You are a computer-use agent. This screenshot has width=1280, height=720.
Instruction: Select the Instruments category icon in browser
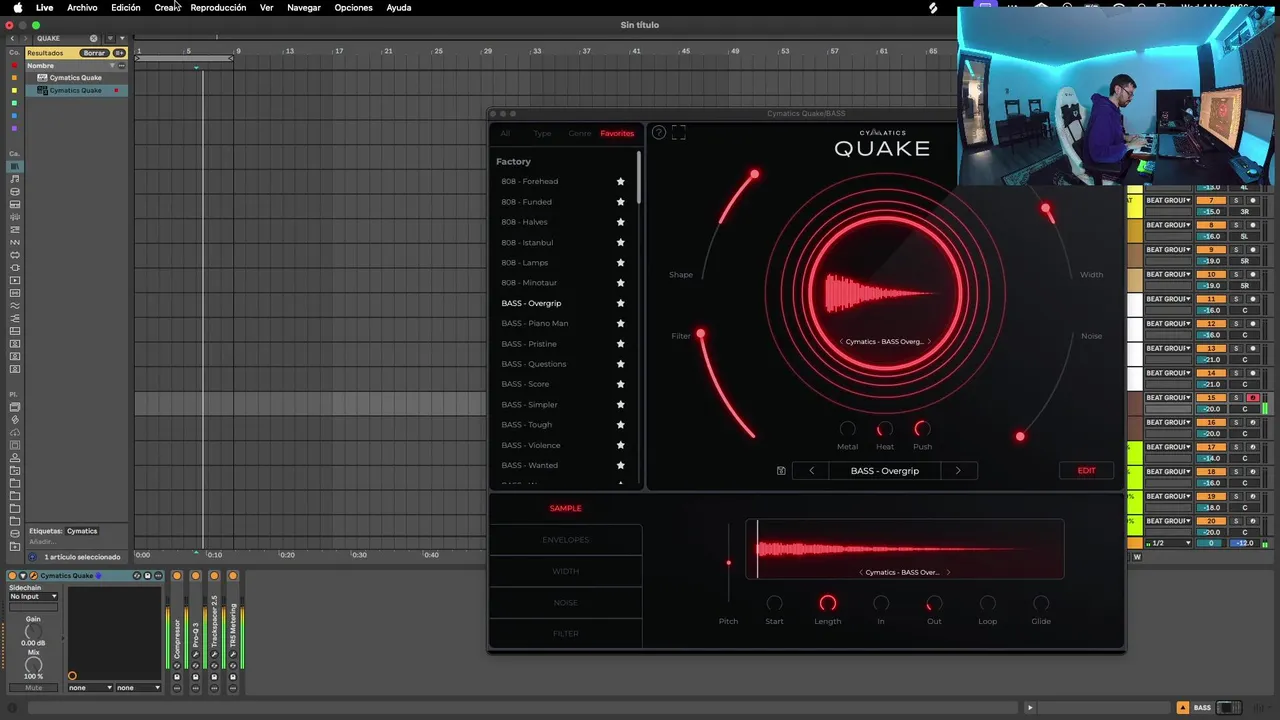click(14, 204)
